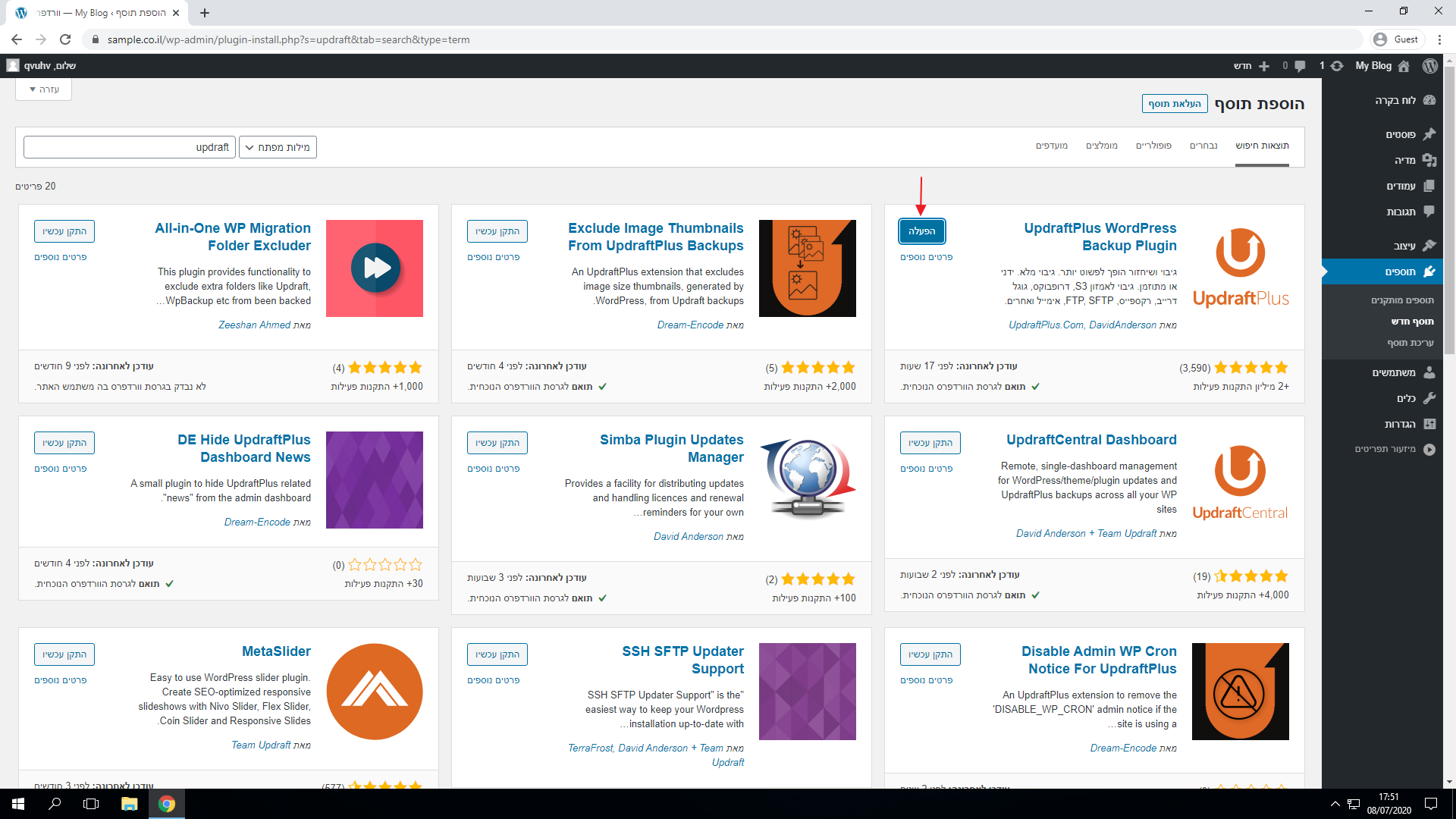Viewport: 1456px width, 819px height.
Task: Open the comments bubble in admin bar
Action: [1300, 66]
